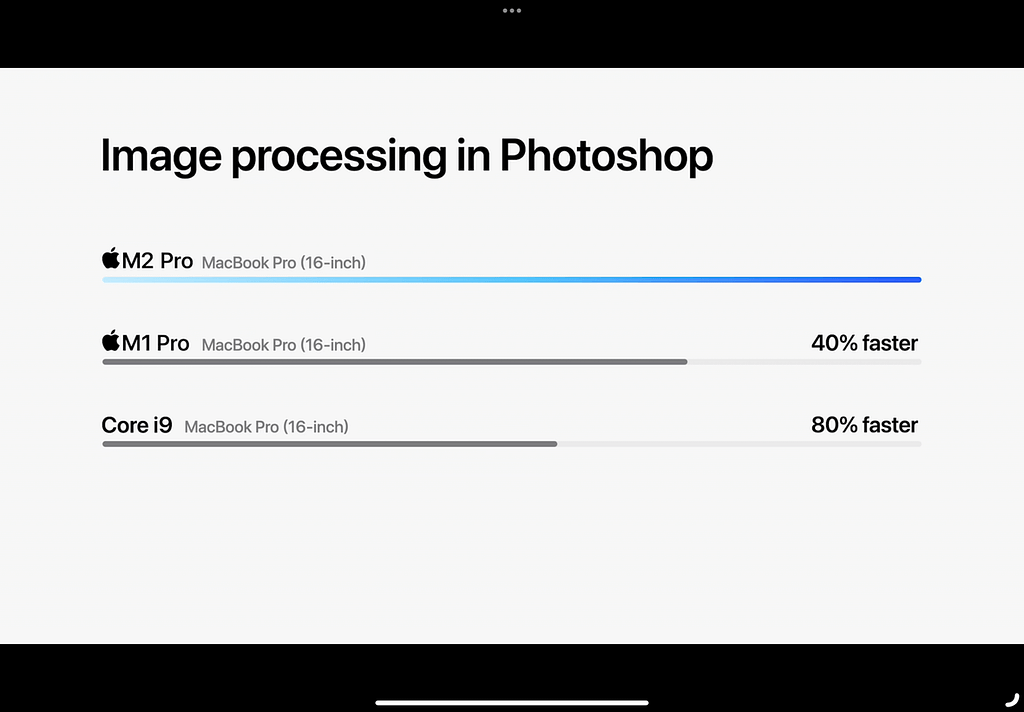Click the word Photoshop in the heading
Viewport: 1024px width, 712px height.
coord(606,156)
